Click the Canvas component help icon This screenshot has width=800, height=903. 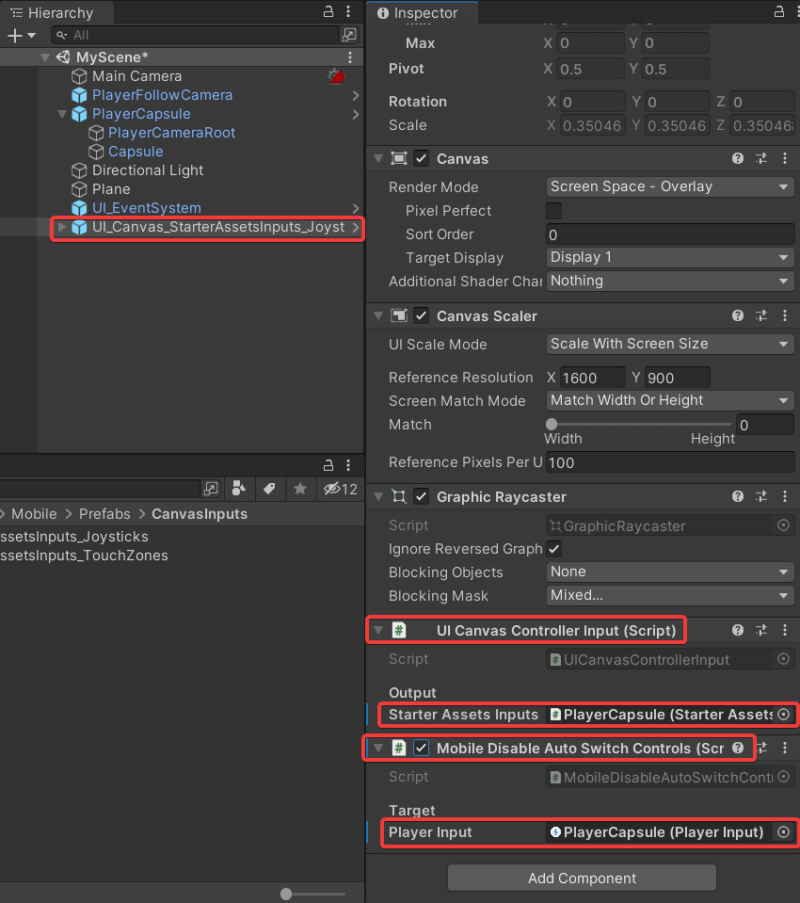pyautogui.click(x=737, y=158)
